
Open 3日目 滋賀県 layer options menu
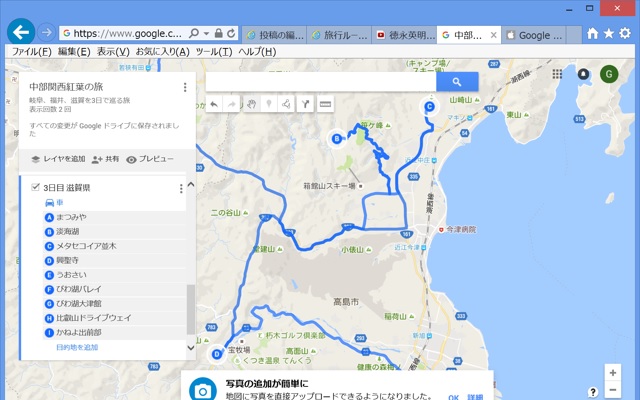coord(181,188)
